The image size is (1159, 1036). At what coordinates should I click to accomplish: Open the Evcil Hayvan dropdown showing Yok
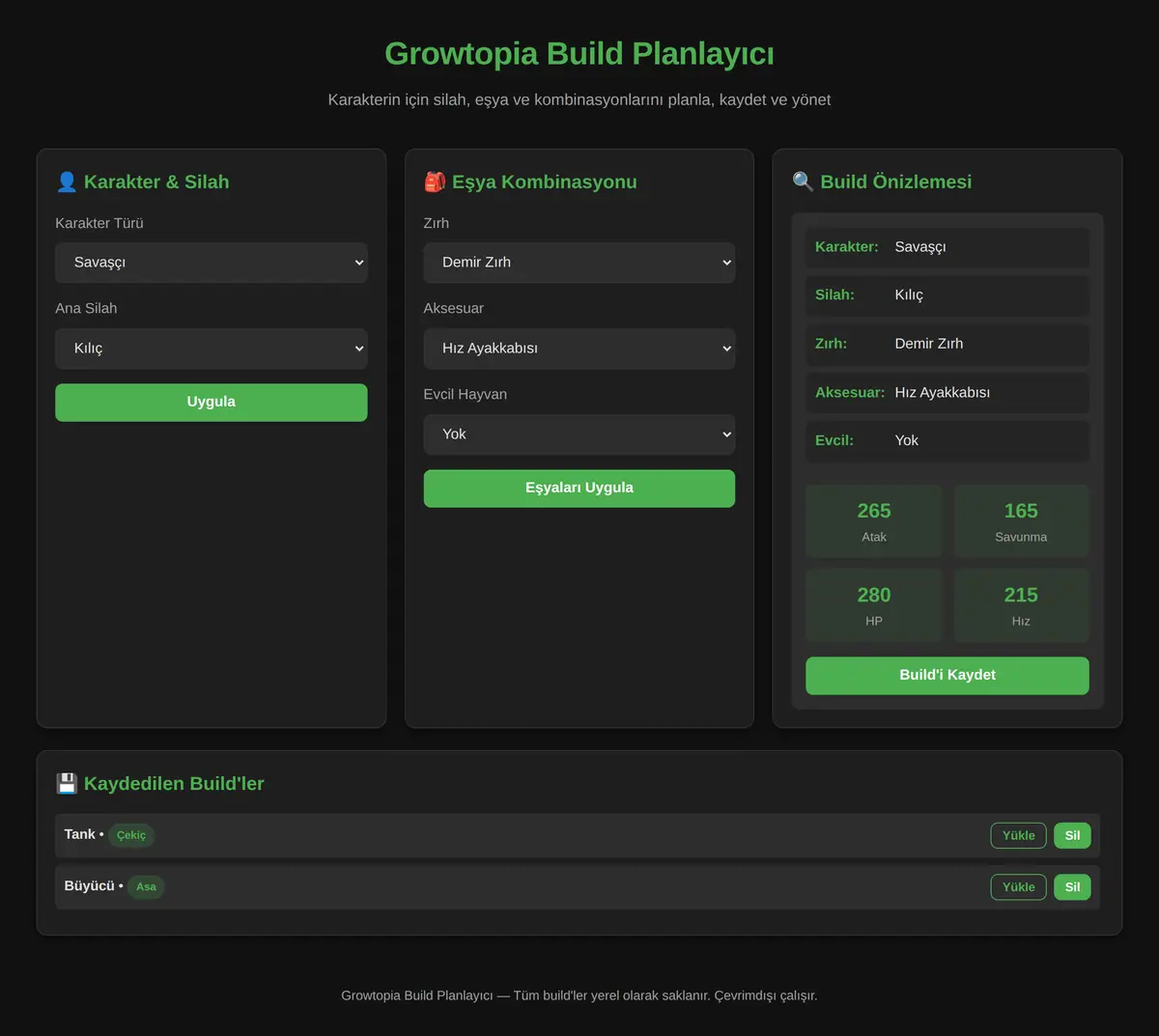pos(579,434)
